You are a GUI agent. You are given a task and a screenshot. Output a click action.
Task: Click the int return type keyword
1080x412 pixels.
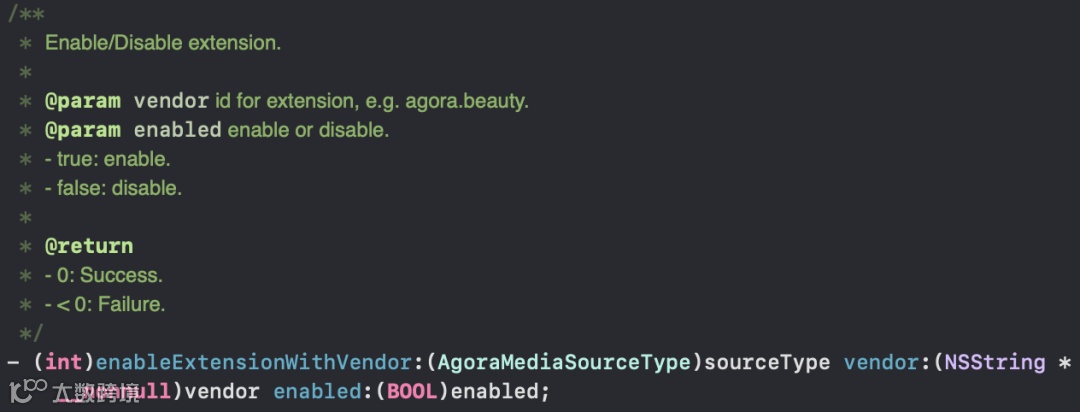point(64,361)
